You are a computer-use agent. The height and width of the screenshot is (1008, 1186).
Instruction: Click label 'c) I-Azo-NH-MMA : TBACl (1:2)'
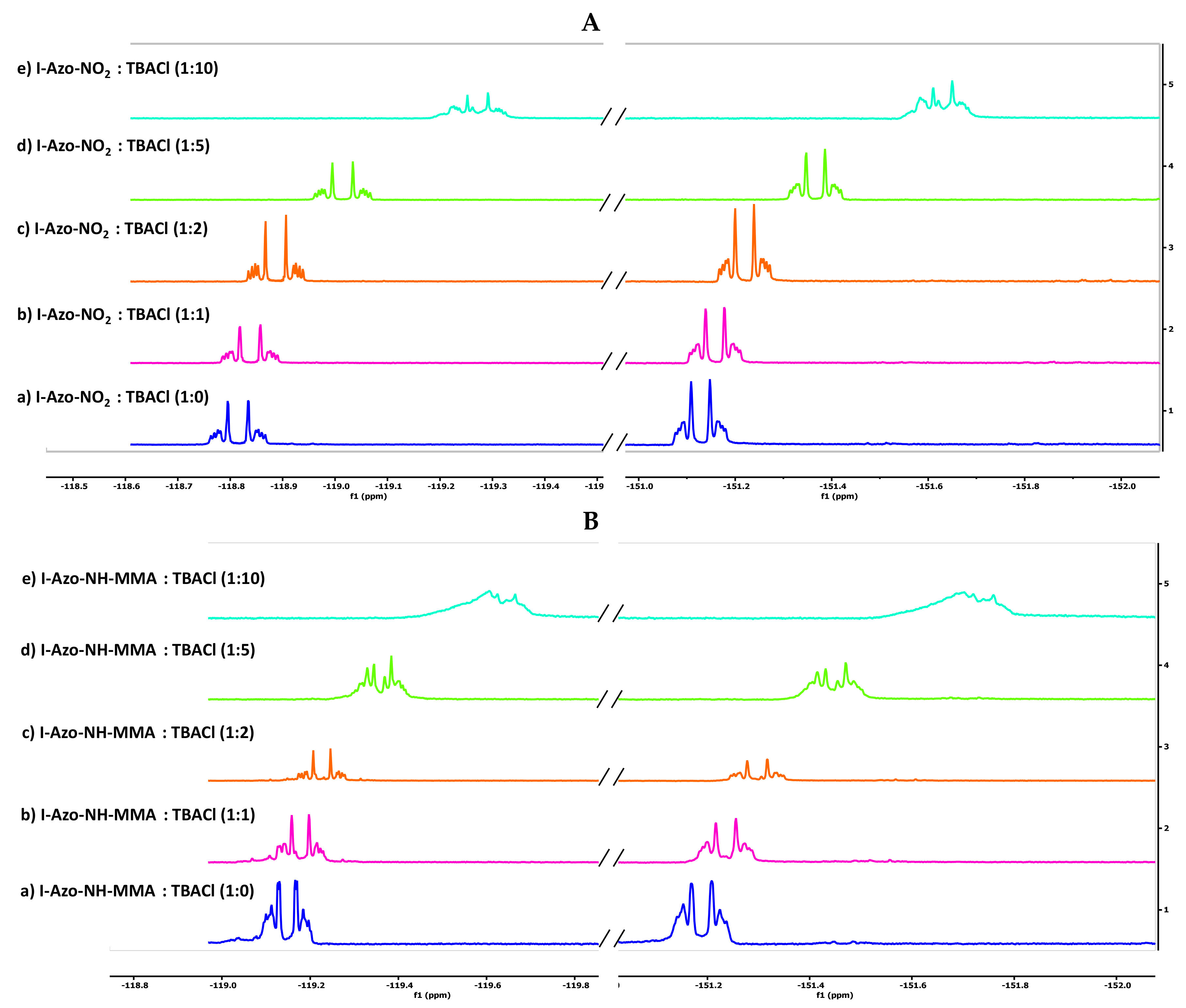[x=138, y=732]
